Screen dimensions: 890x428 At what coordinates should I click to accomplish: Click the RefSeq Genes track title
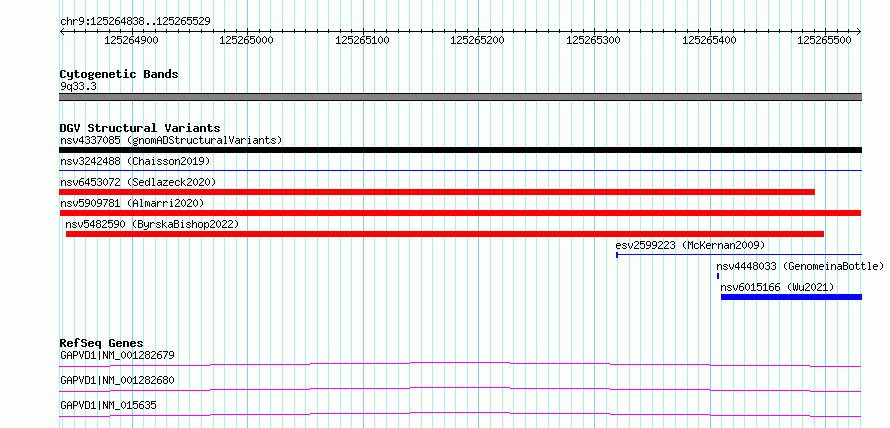tap(102, 343)
